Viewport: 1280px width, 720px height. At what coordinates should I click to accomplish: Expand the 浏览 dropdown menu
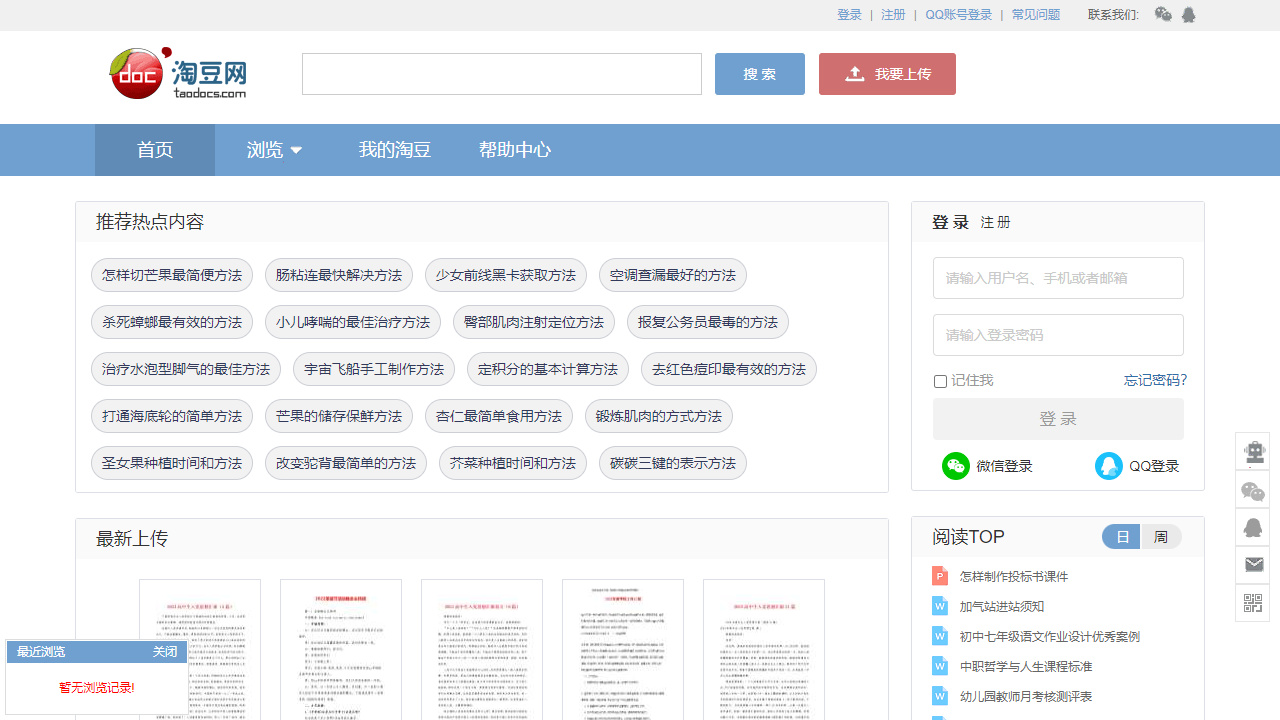click(275, 150)
